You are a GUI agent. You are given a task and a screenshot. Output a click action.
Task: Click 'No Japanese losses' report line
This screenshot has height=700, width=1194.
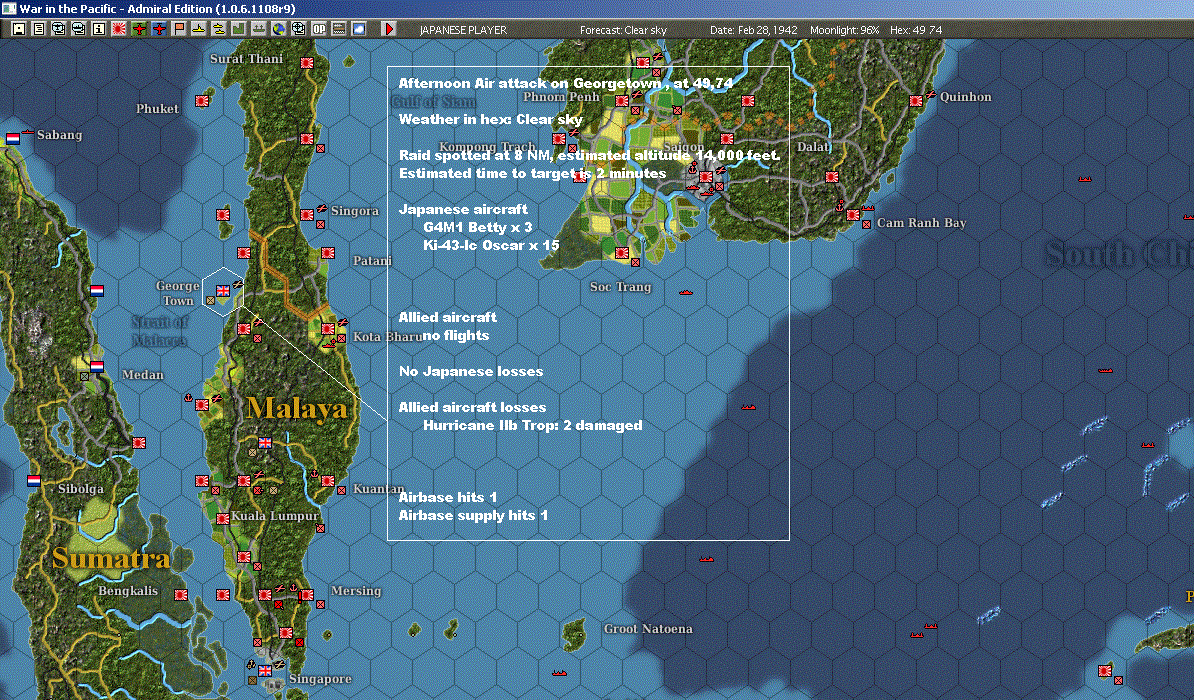click(x=471, y=371)
